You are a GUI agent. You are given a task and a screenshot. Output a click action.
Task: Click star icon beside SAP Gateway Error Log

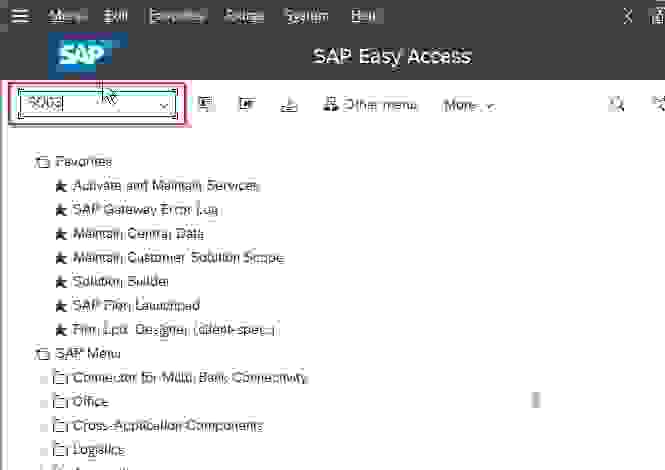[x=60, y=210]
